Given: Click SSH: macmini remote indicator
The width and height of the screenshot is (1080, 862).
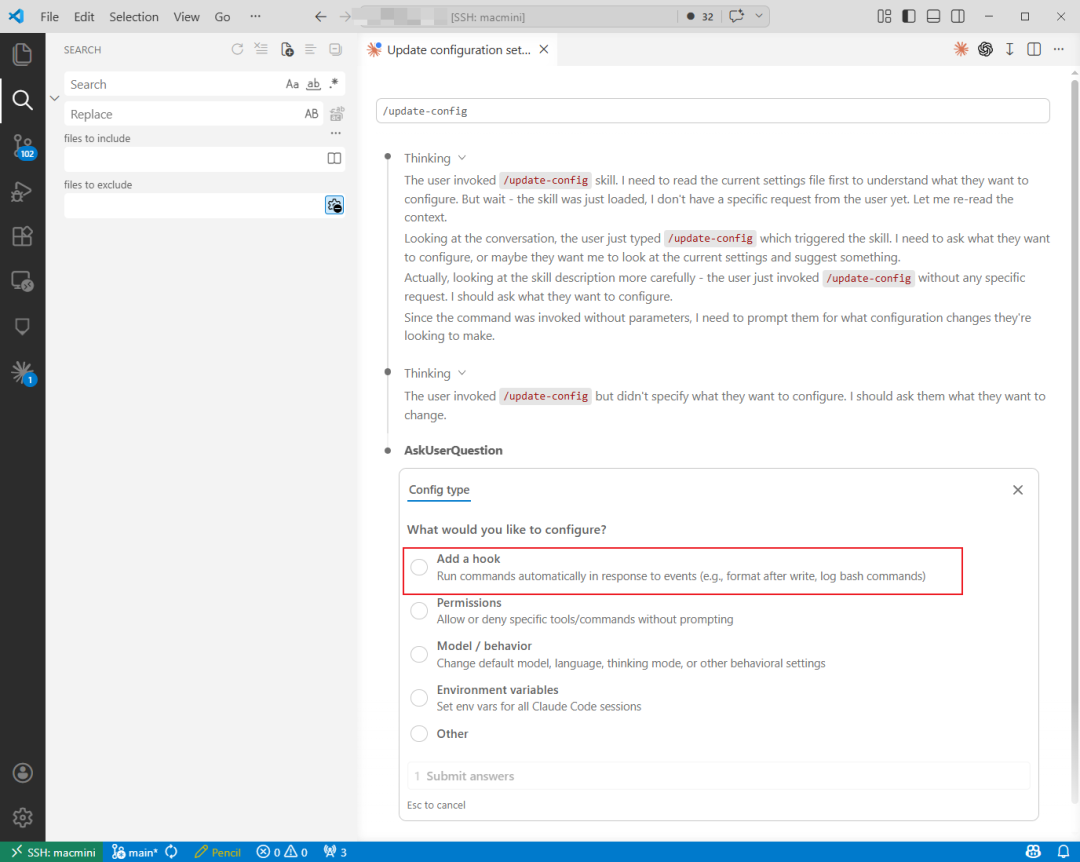Looking at the screenshot, I should pos(52,852).
